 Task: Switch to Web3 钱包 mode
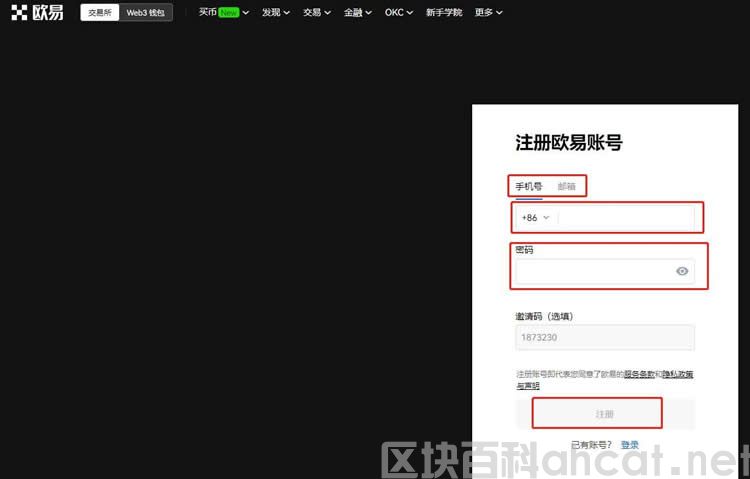(x=145, y=12)
